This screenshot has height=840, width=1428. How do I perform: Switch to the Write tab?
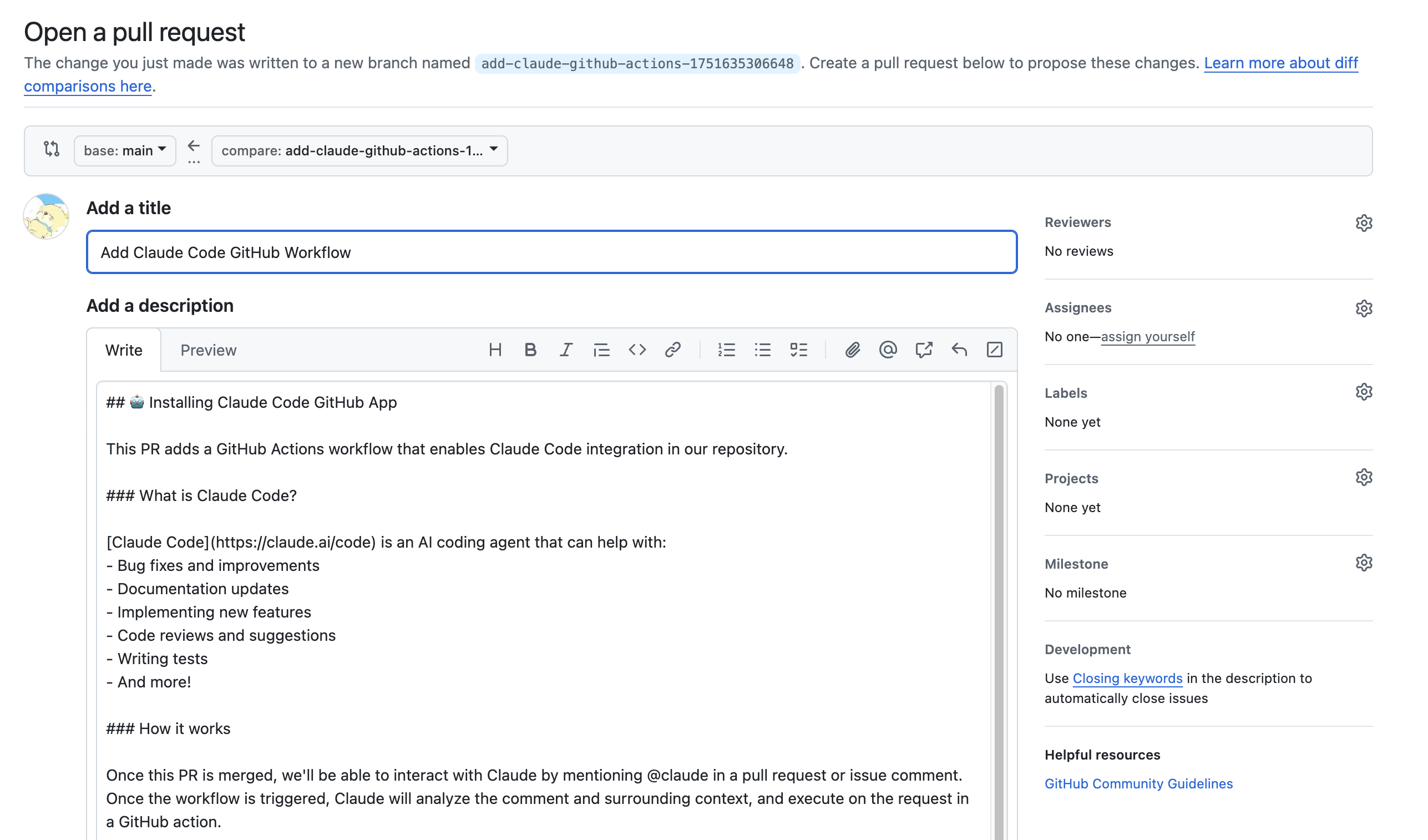click(124, 350)
